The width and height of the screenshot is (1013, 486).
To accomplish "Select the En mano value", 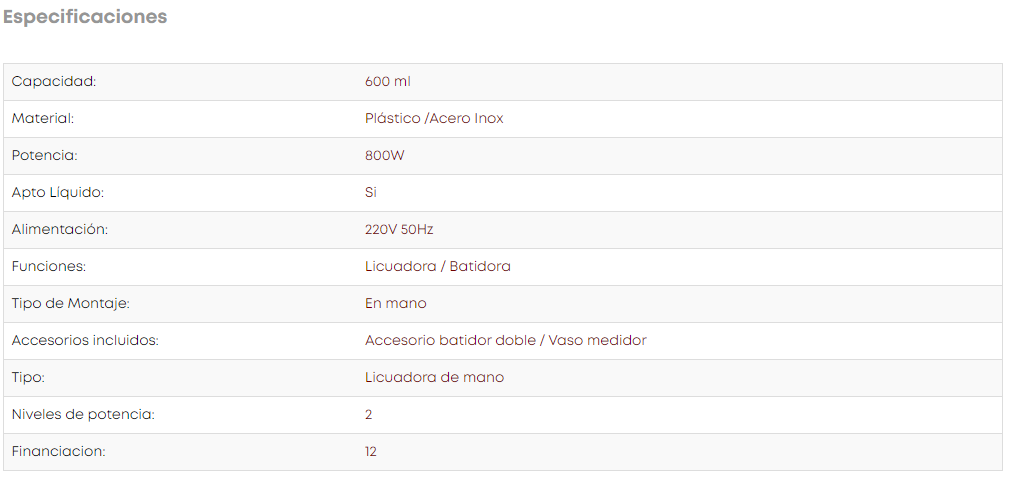I will tap(395, 304).
